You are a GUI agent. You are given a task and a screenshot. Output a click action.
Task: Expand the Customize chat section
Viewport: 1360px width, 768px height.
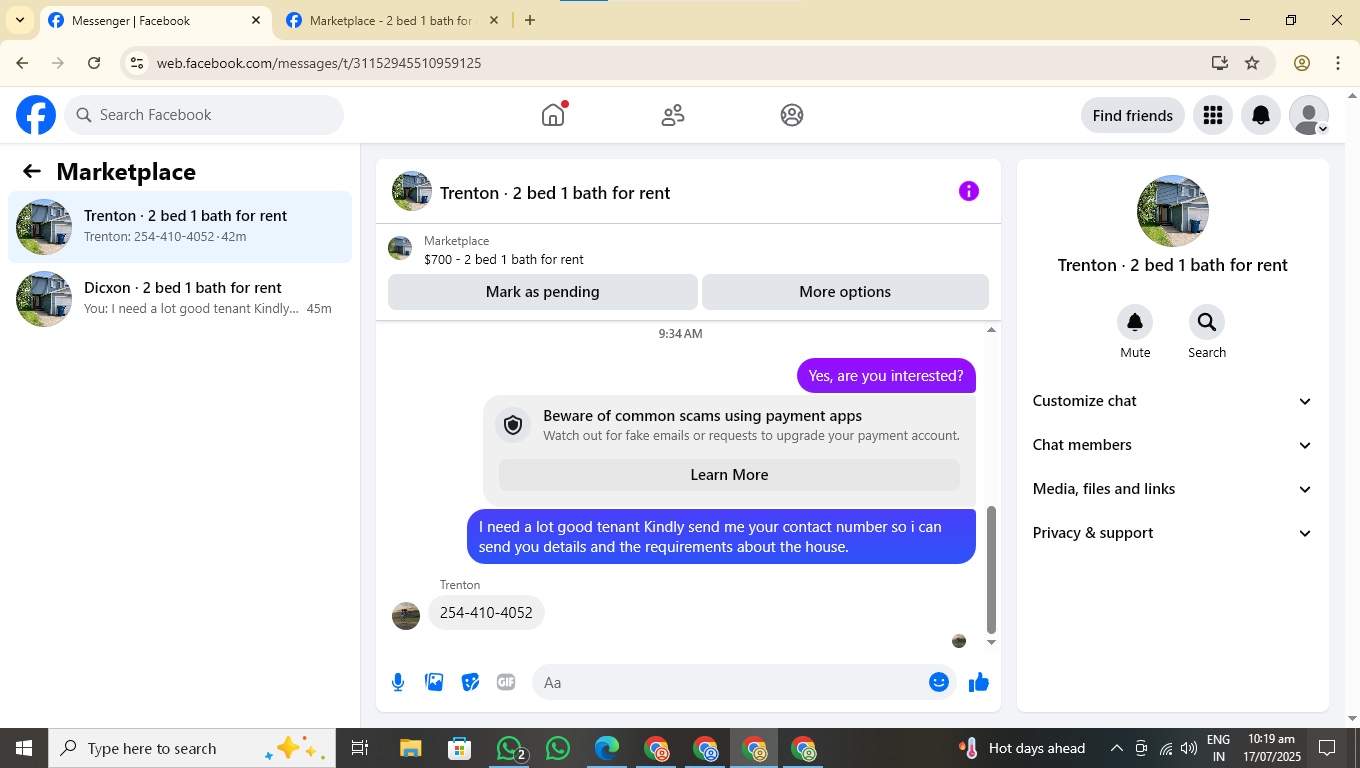[x=1172, y=401]
